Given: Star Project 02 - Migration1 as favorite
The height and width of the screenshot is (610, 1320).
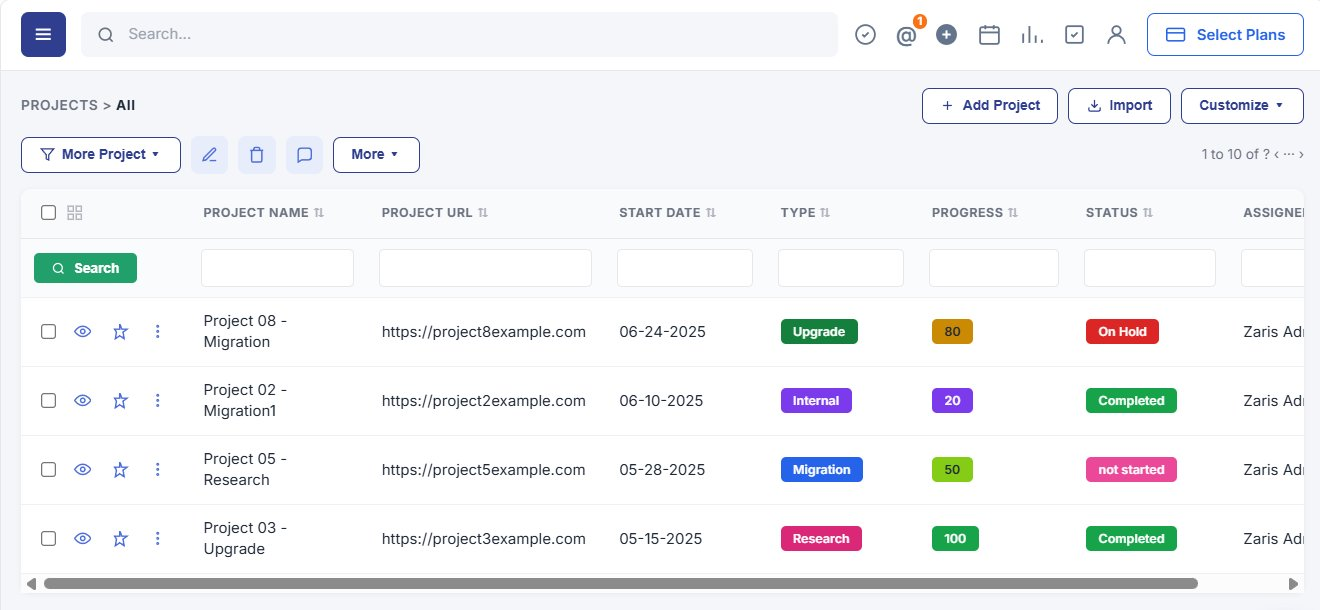Looking at the screenshot, I should (x=120, y=401).
